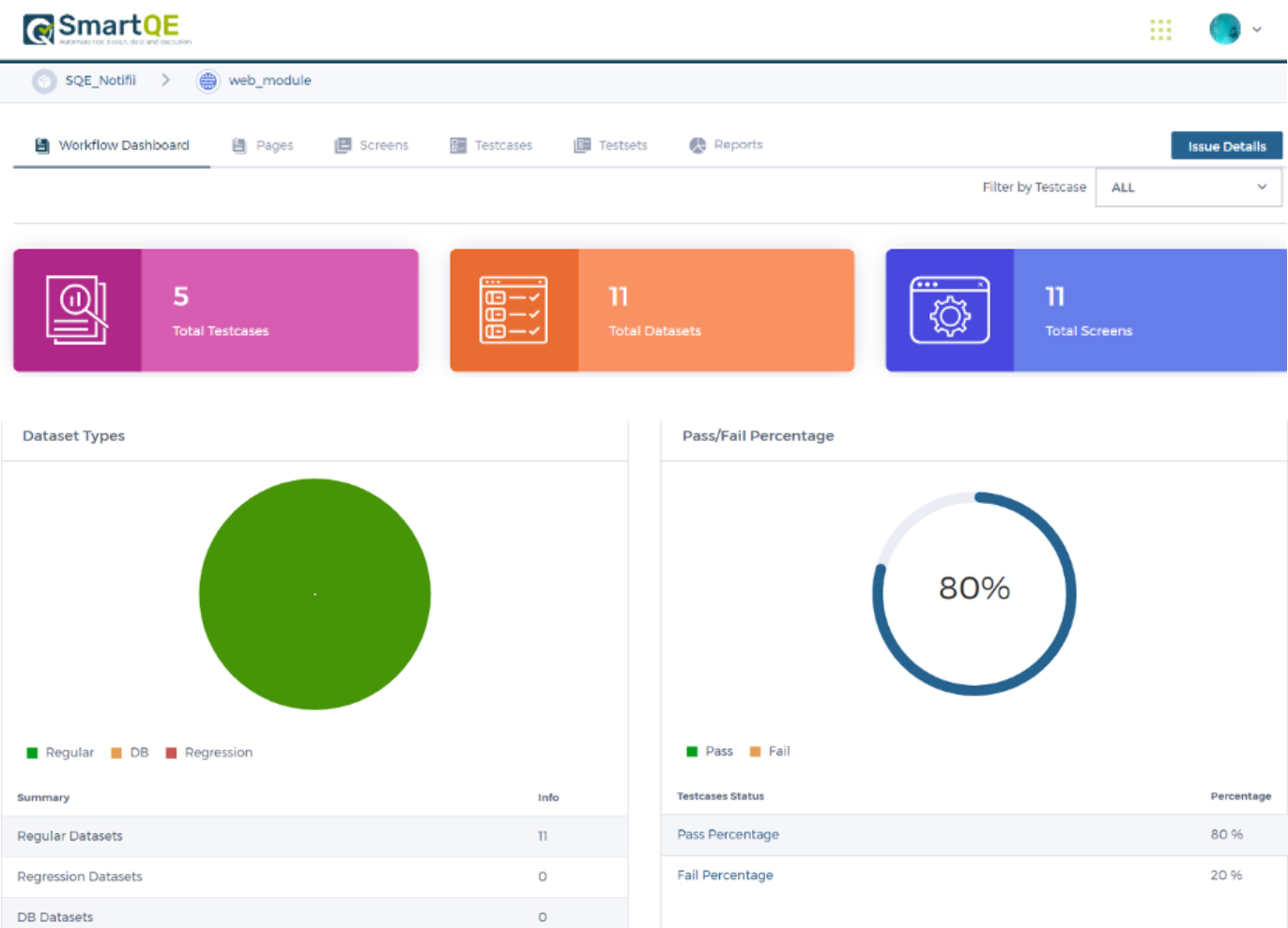Click the web_module globe icon

207,81
